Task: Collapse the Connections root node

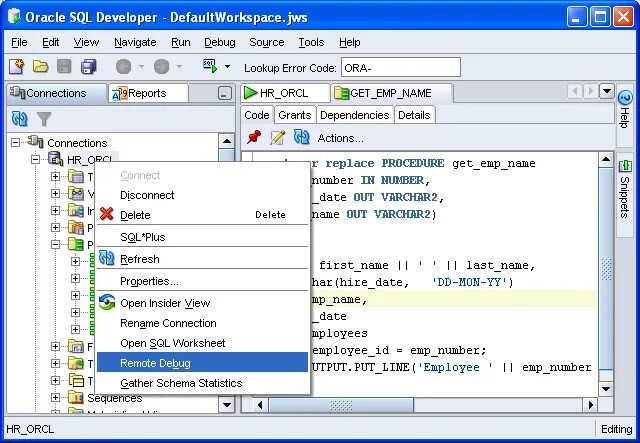Action: [16, 142]
